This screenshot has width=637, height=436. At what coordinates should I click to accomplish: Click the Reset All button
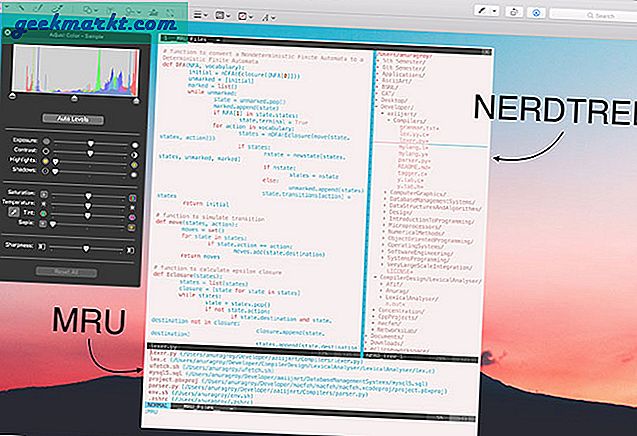point(66,272)
